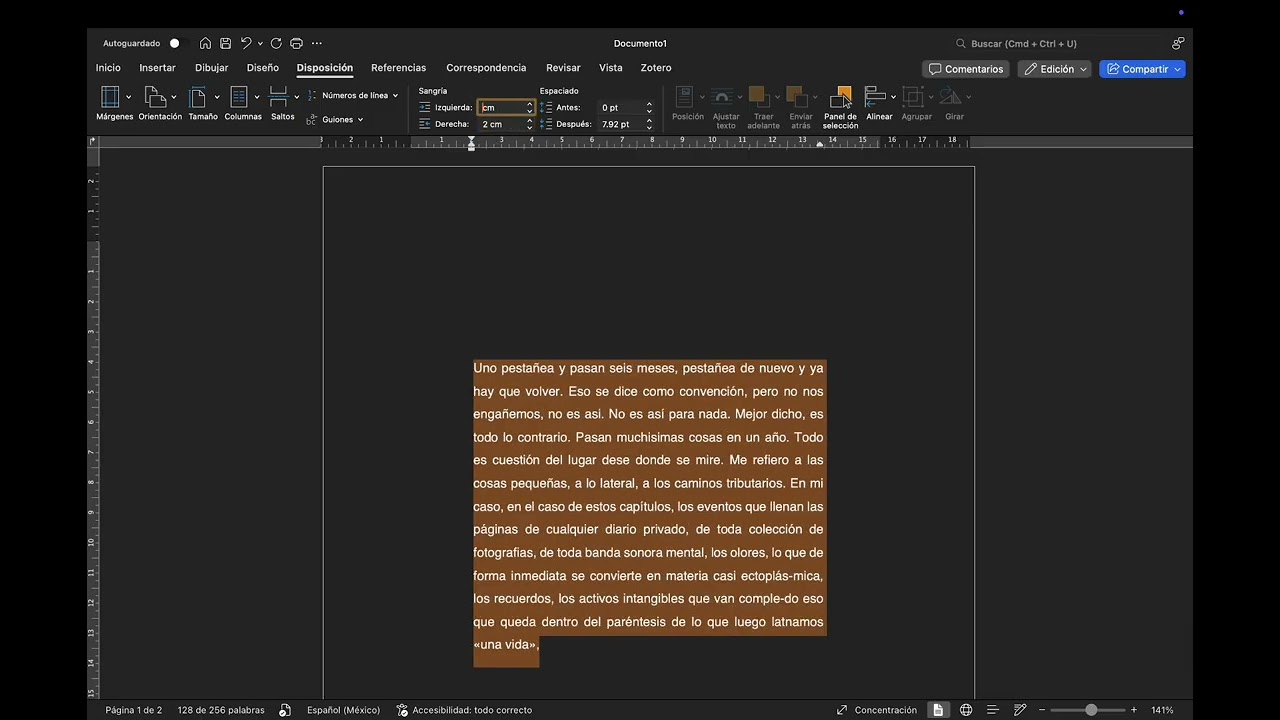Redo with the circular arrow icon
1280x720 pixels.
pos(276,43)
